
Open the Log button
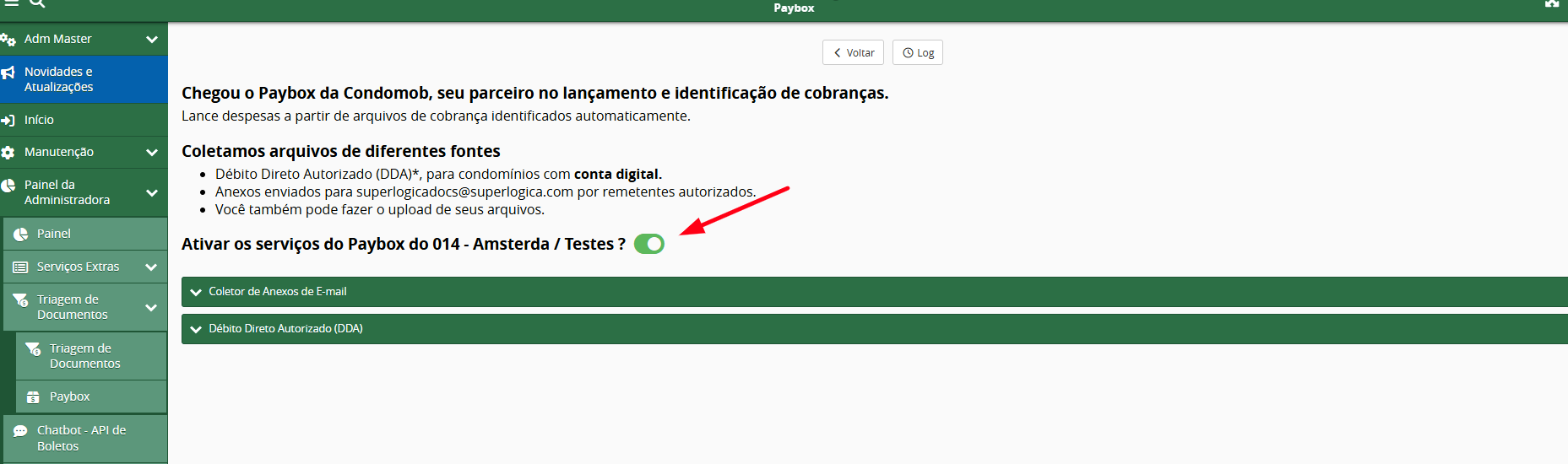[918, 52]
